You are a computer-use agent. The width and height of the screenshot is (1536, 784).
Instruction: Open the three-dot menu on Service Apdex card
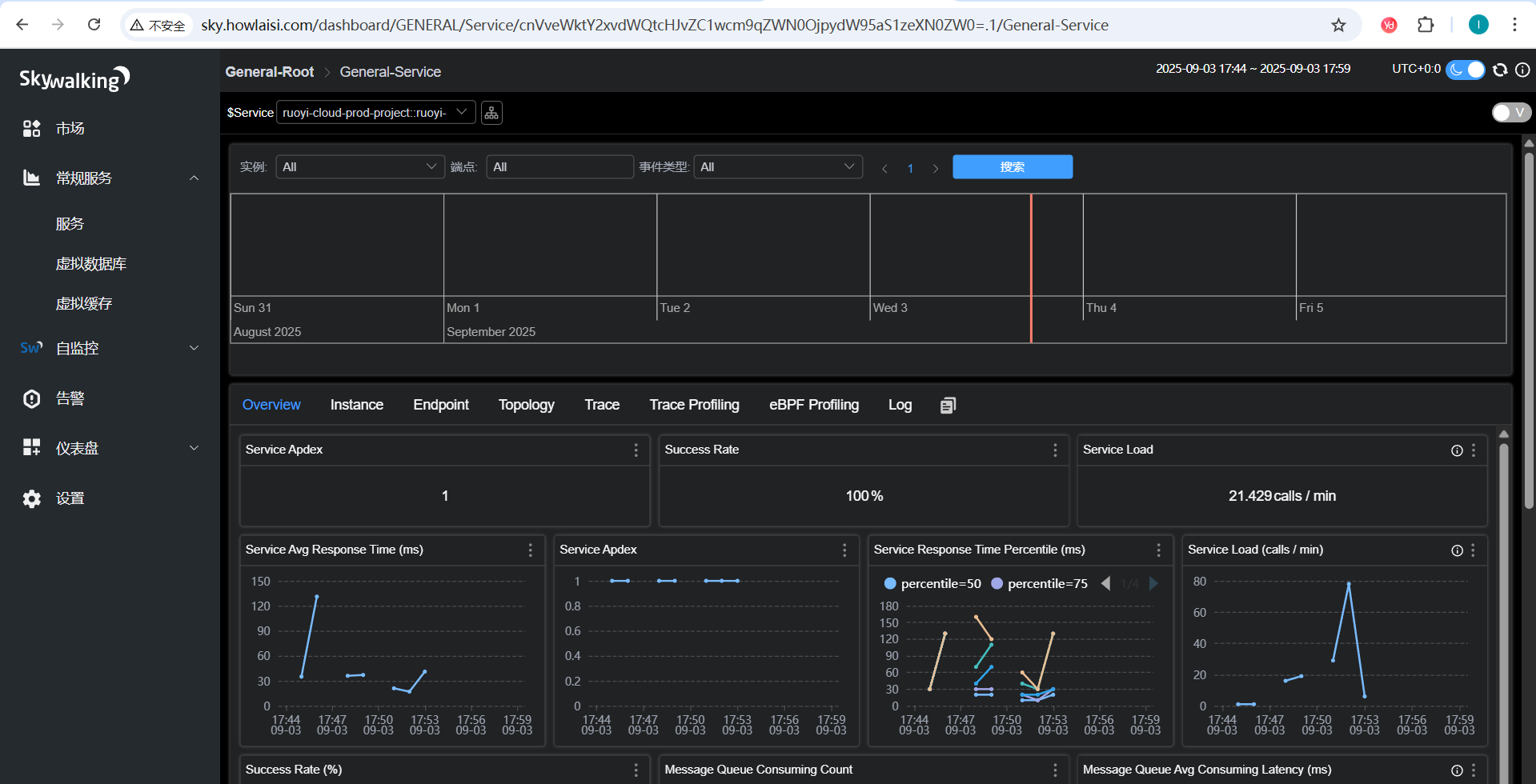pos(636,450)
